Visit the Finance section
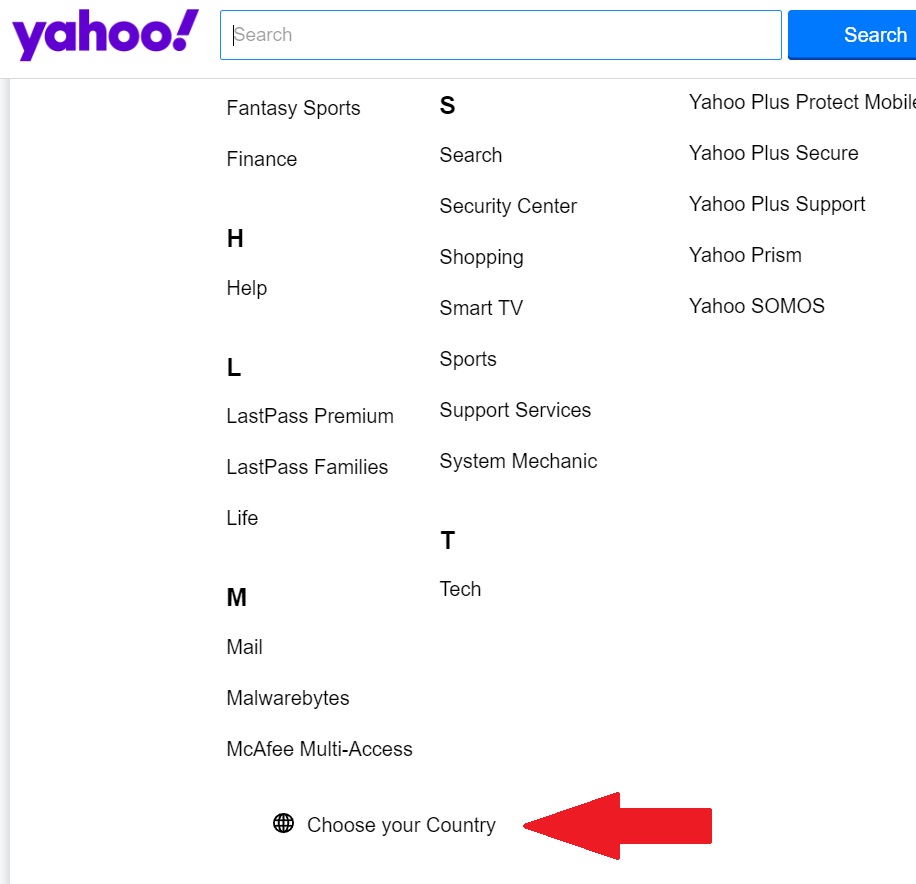 click(261, 159)
